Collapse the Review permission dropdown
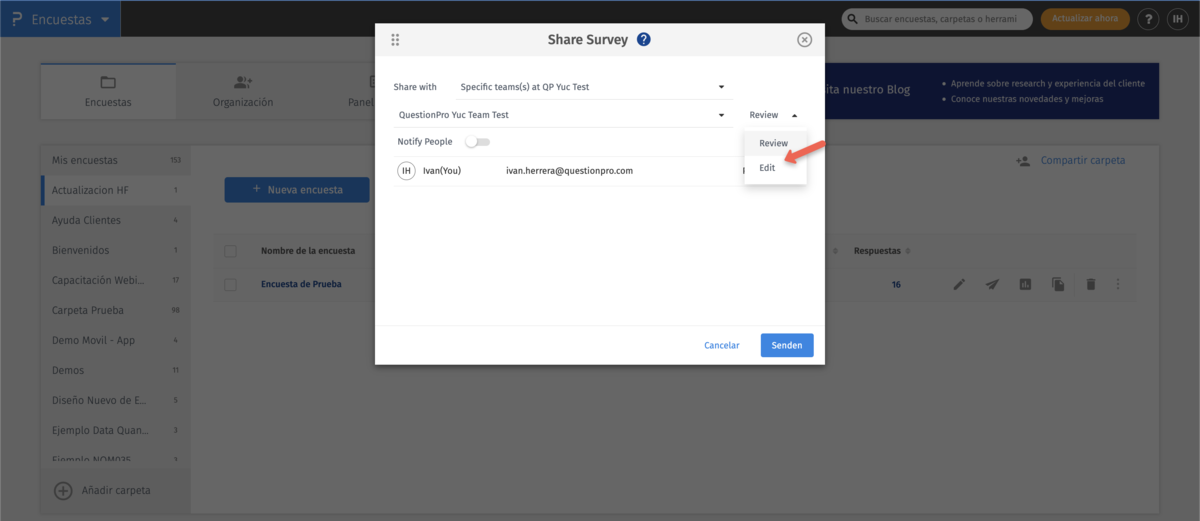 (x=773, y=115)
